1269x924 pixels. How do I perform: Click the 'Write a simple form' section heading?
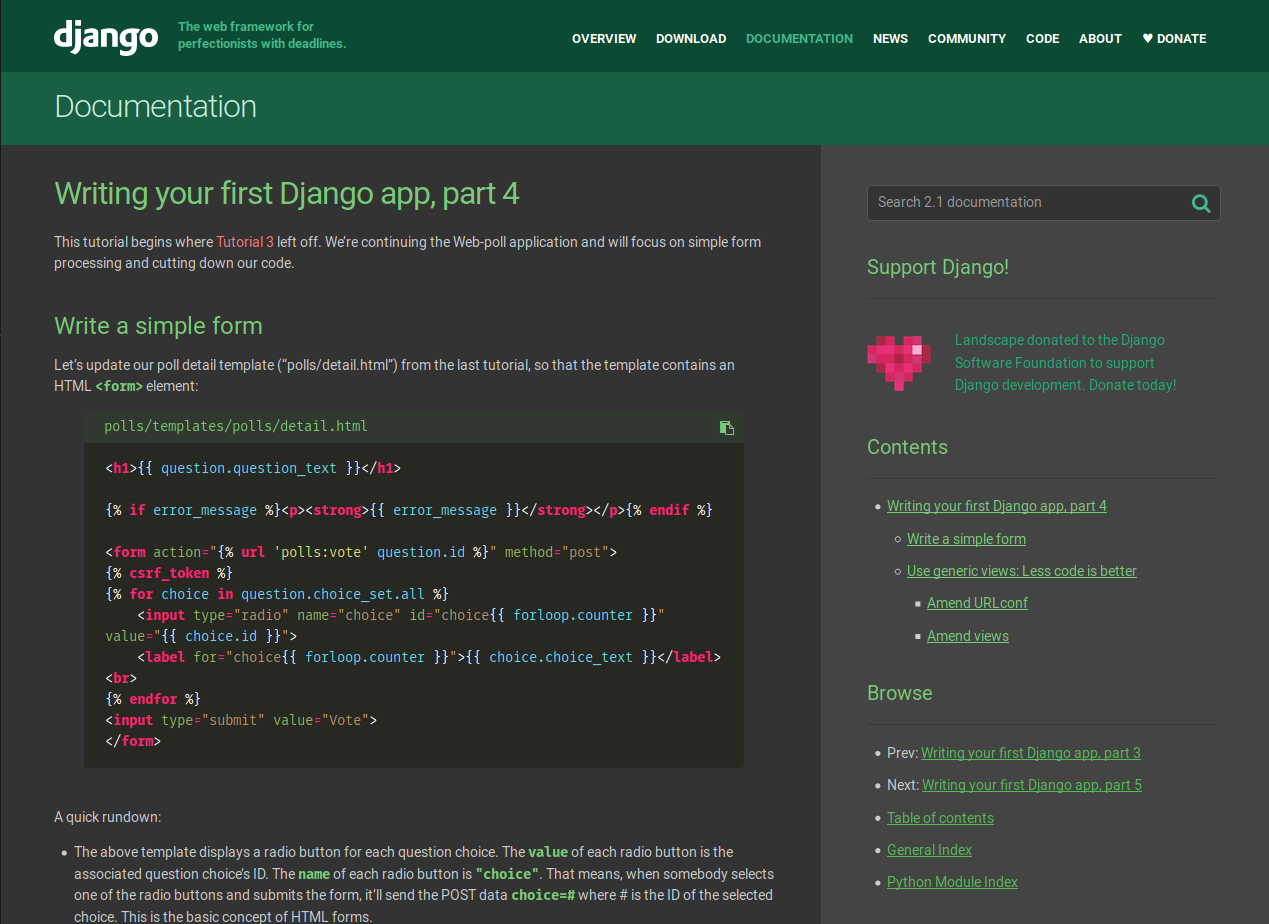point(158,326)
